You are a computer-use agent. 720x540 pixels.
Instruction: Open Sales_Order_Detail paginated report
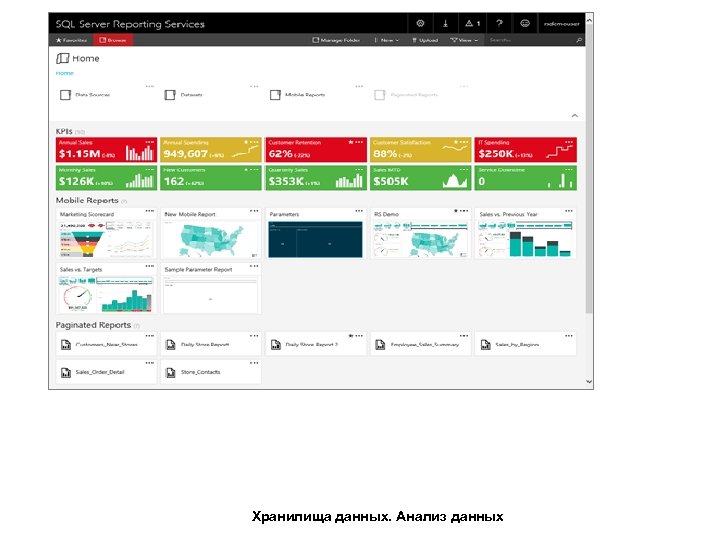(x=106, y=372)
